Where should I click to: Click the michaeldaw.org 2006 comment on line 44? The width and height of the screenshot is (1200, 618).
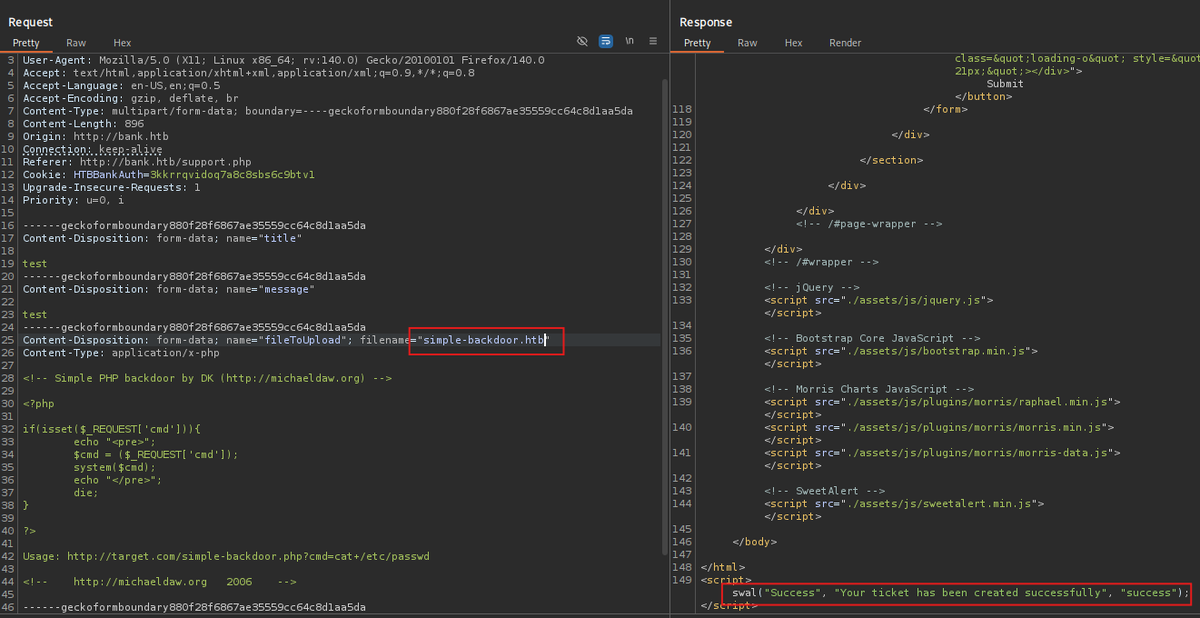point(160,581)
